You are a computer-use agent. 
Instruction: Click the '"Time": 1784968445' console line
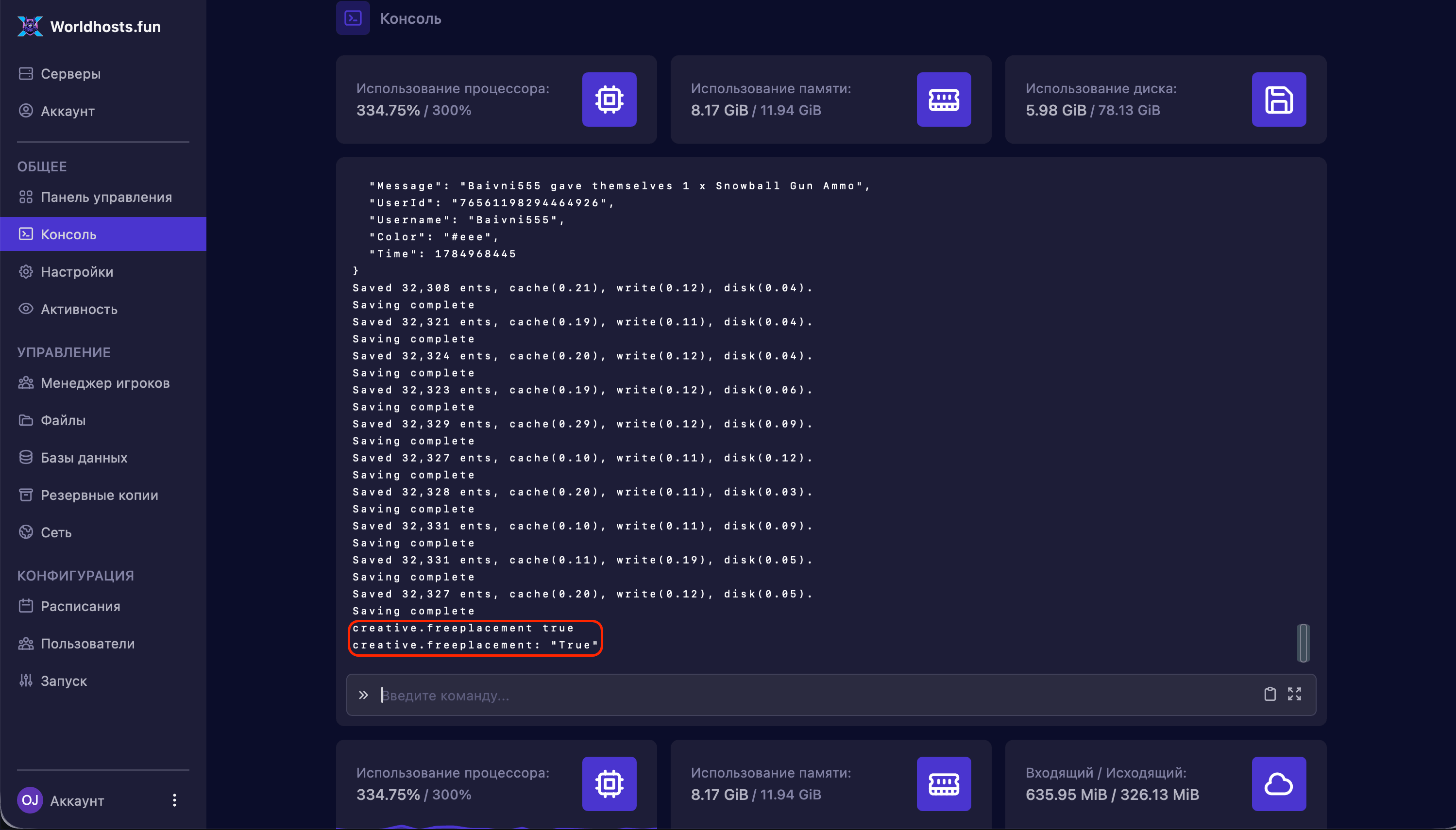pos(442,254)
